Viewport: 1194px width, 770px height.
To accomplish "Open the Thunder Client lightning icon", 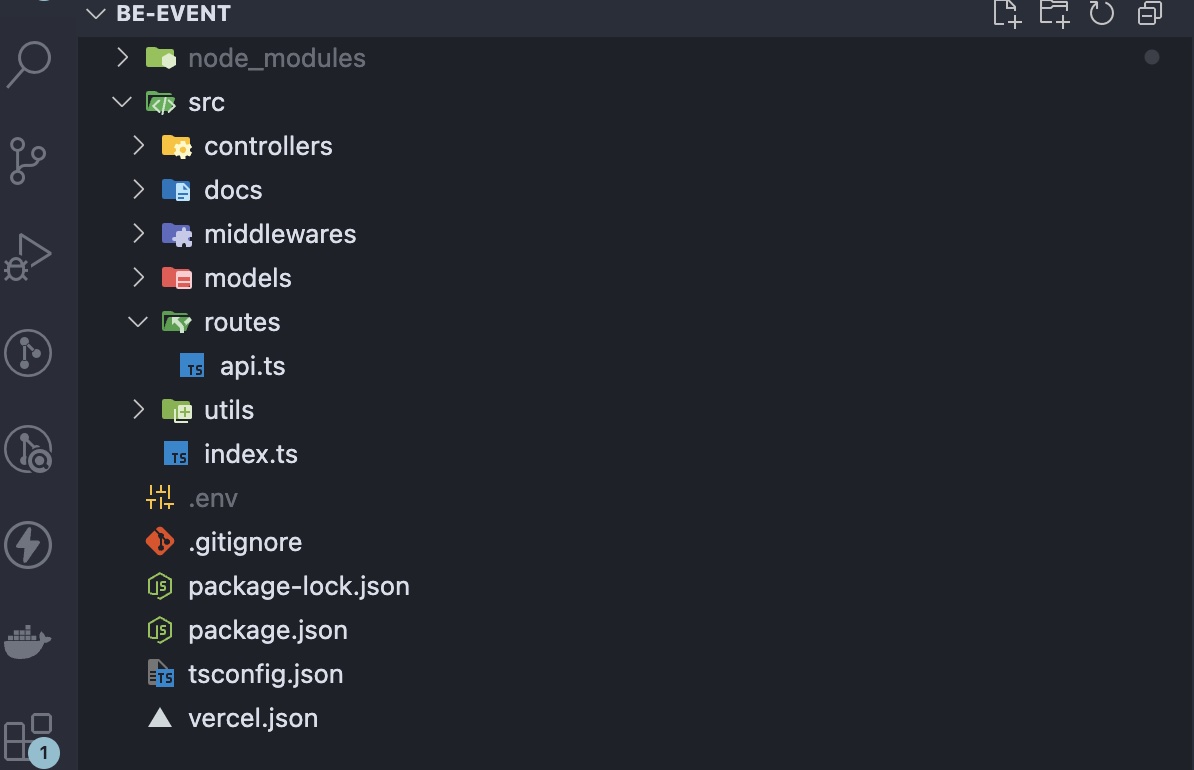I will (x=29, y=545).
